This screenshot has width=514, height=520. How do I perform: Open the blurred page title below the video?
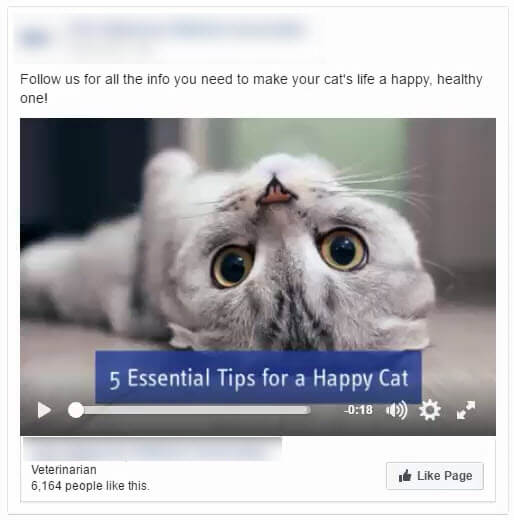152,449
